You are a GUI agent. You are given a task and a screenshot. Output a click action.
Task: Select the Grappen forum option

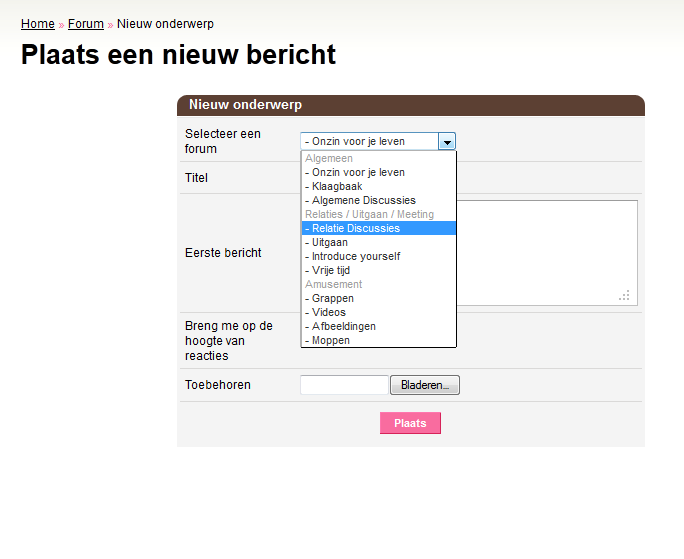pos(379,298)
